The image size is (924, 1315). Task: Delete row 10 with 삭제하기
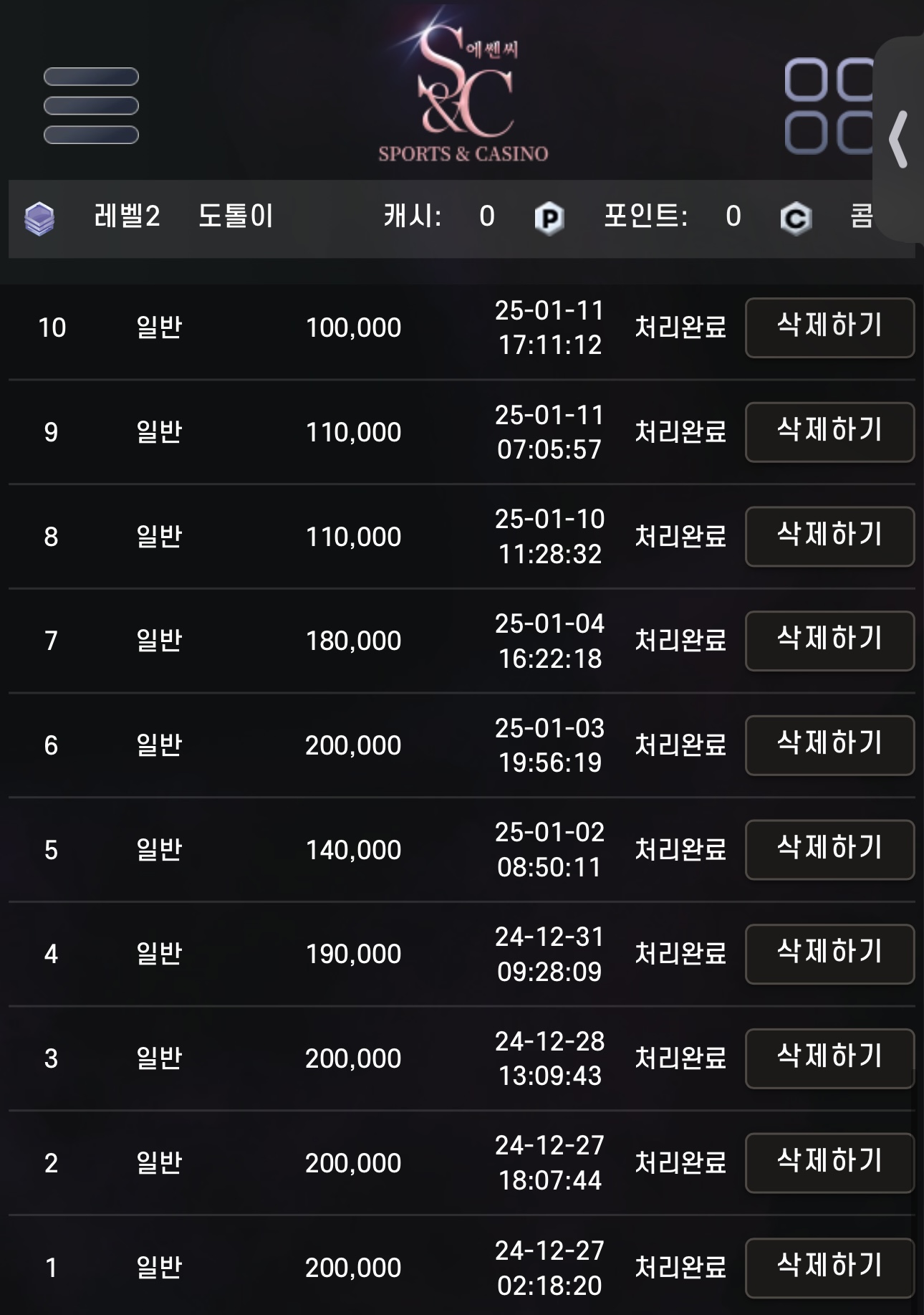(829, 327)
